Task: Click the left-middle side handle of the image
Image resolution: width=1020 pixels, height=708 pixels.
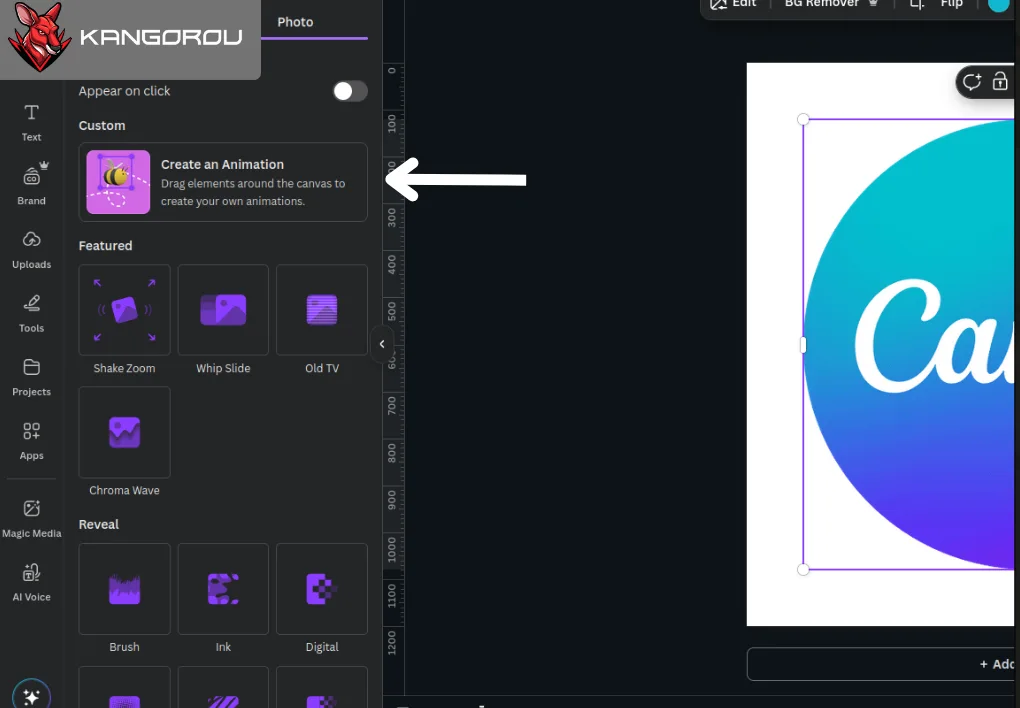Action: [803, 345]
